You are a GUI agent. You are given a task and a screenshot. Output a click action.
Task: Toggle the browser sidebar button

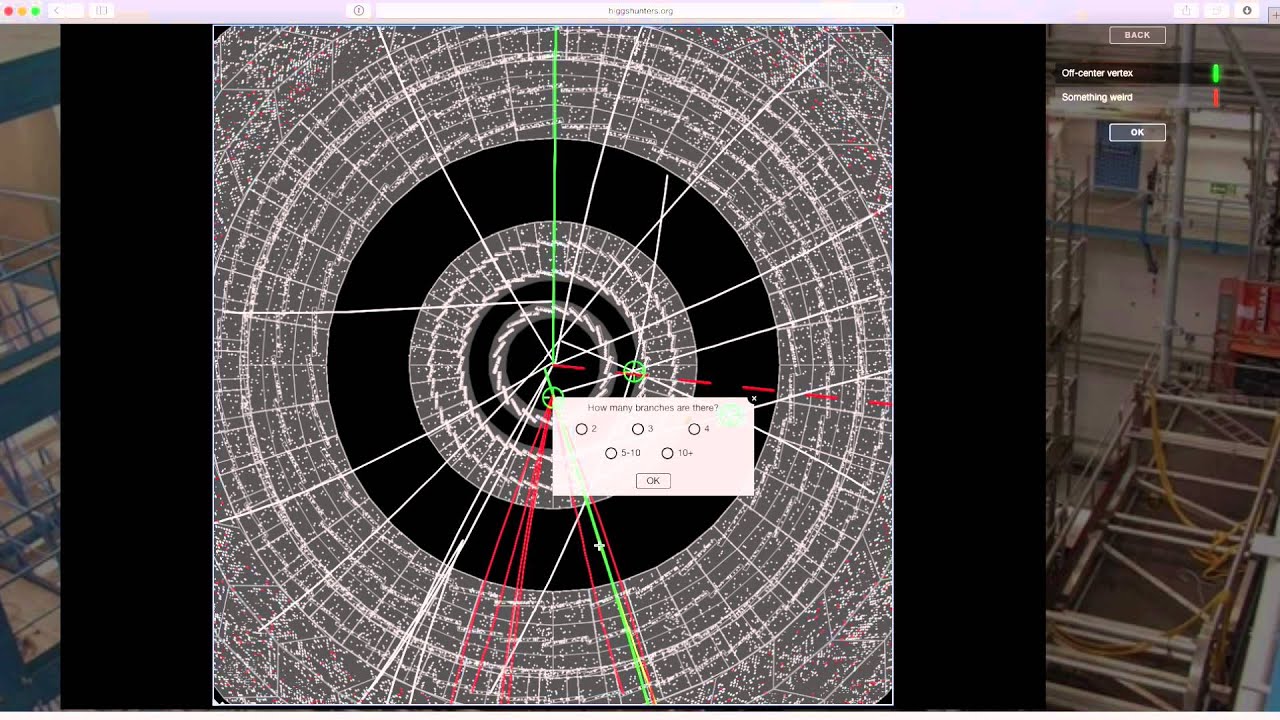tap(101, 10)
